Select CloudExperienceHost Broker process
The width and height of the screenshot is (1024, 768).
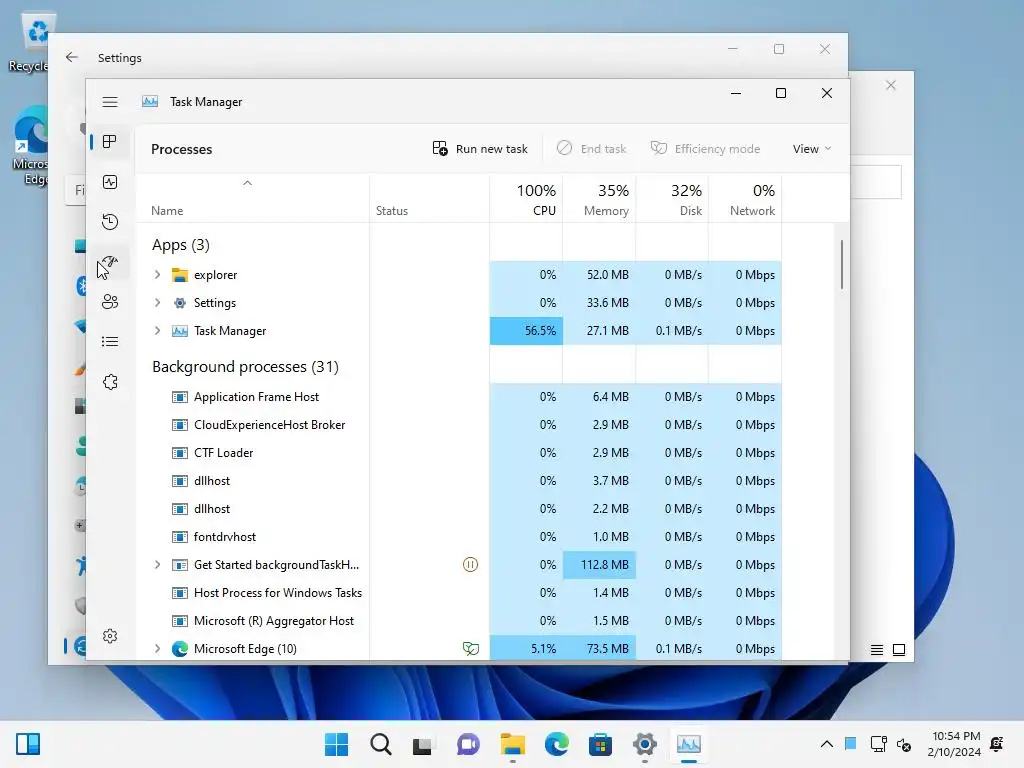pos(458,425)
